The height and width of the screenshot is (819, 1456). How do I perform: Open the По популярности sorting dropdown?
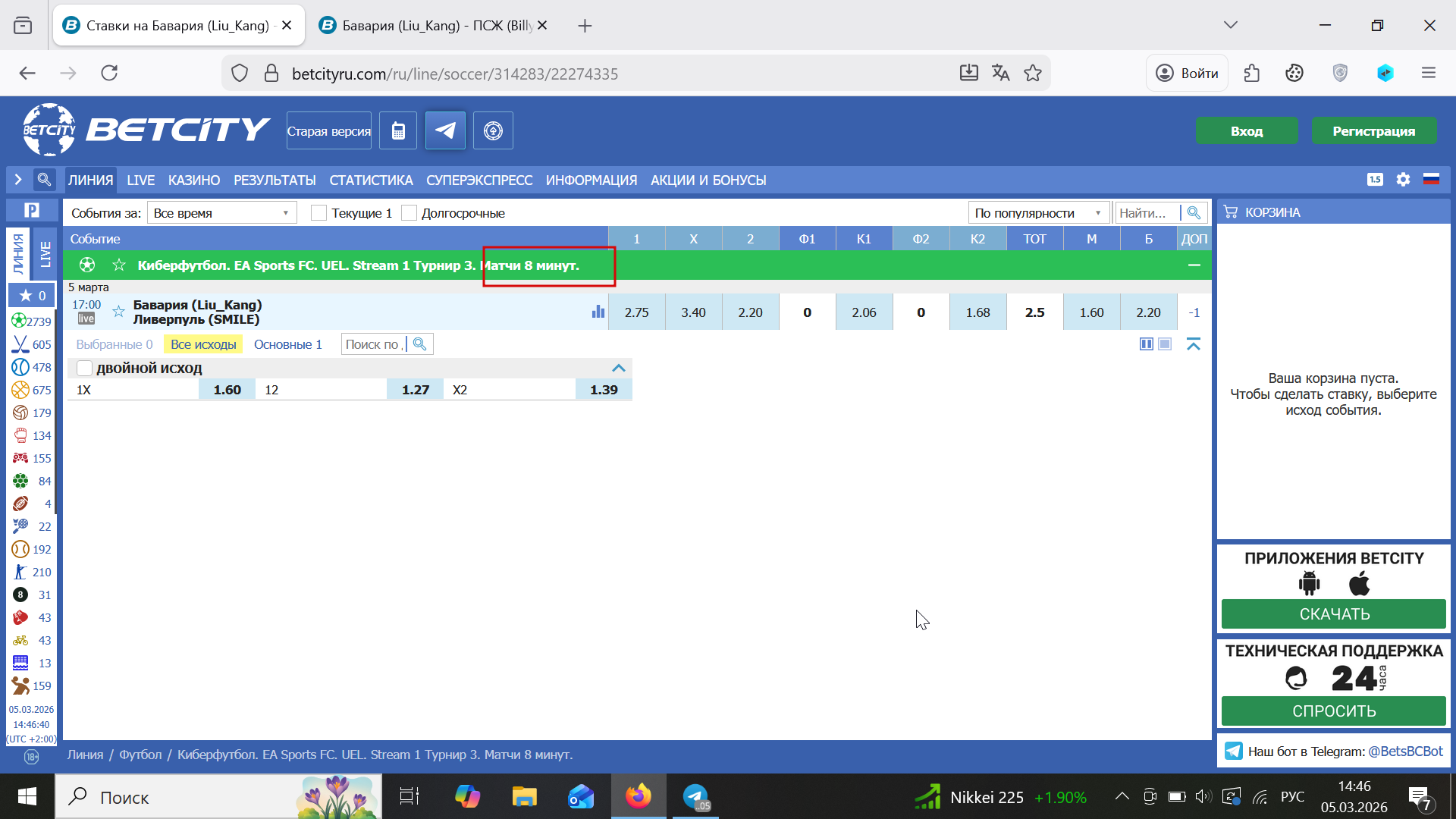1037,213
